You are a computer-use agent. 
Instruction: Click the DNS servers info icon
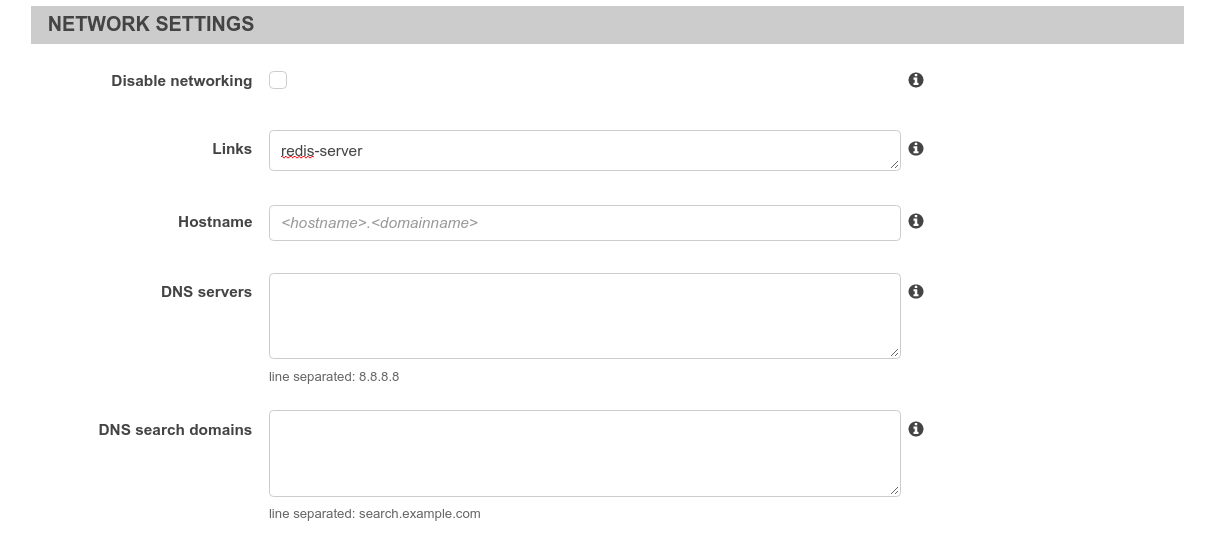click(x=915, y=292)
